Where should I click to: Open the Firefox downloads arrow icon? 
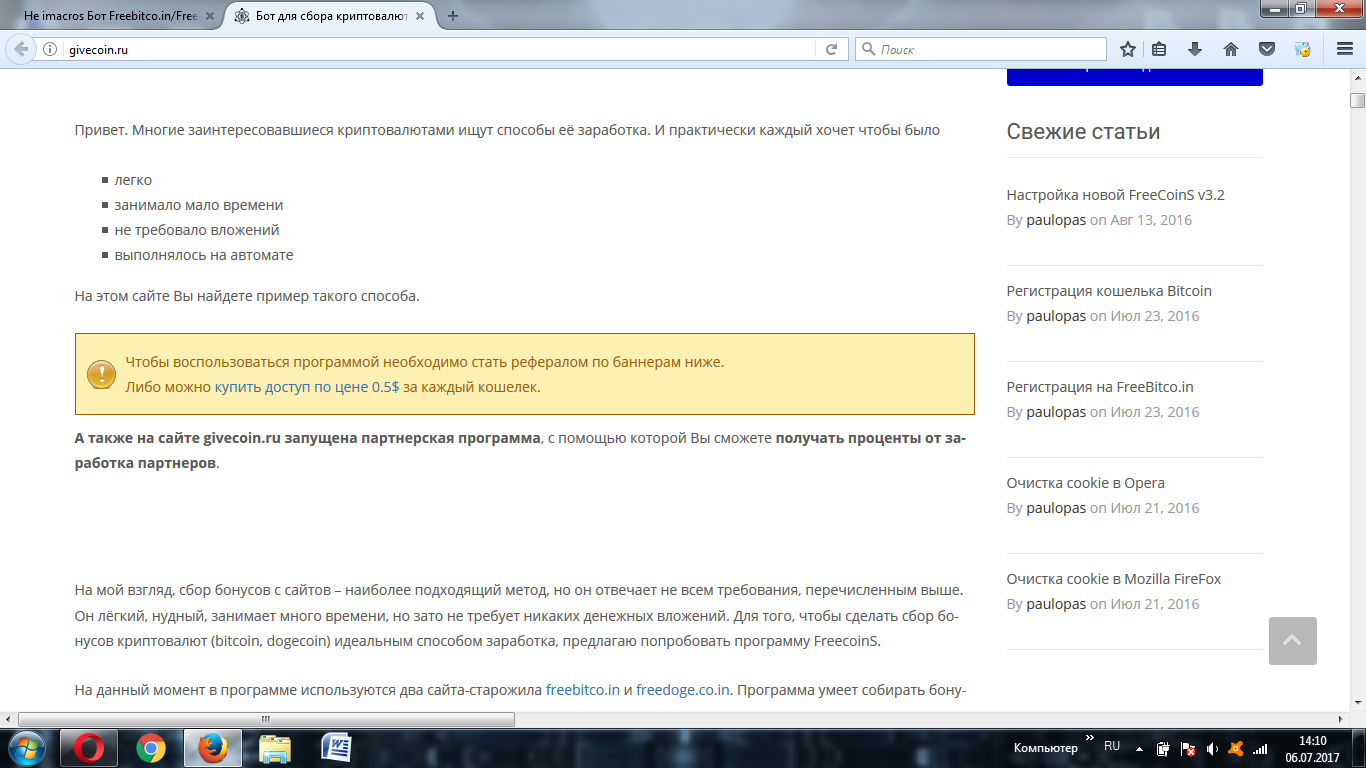1195,49
